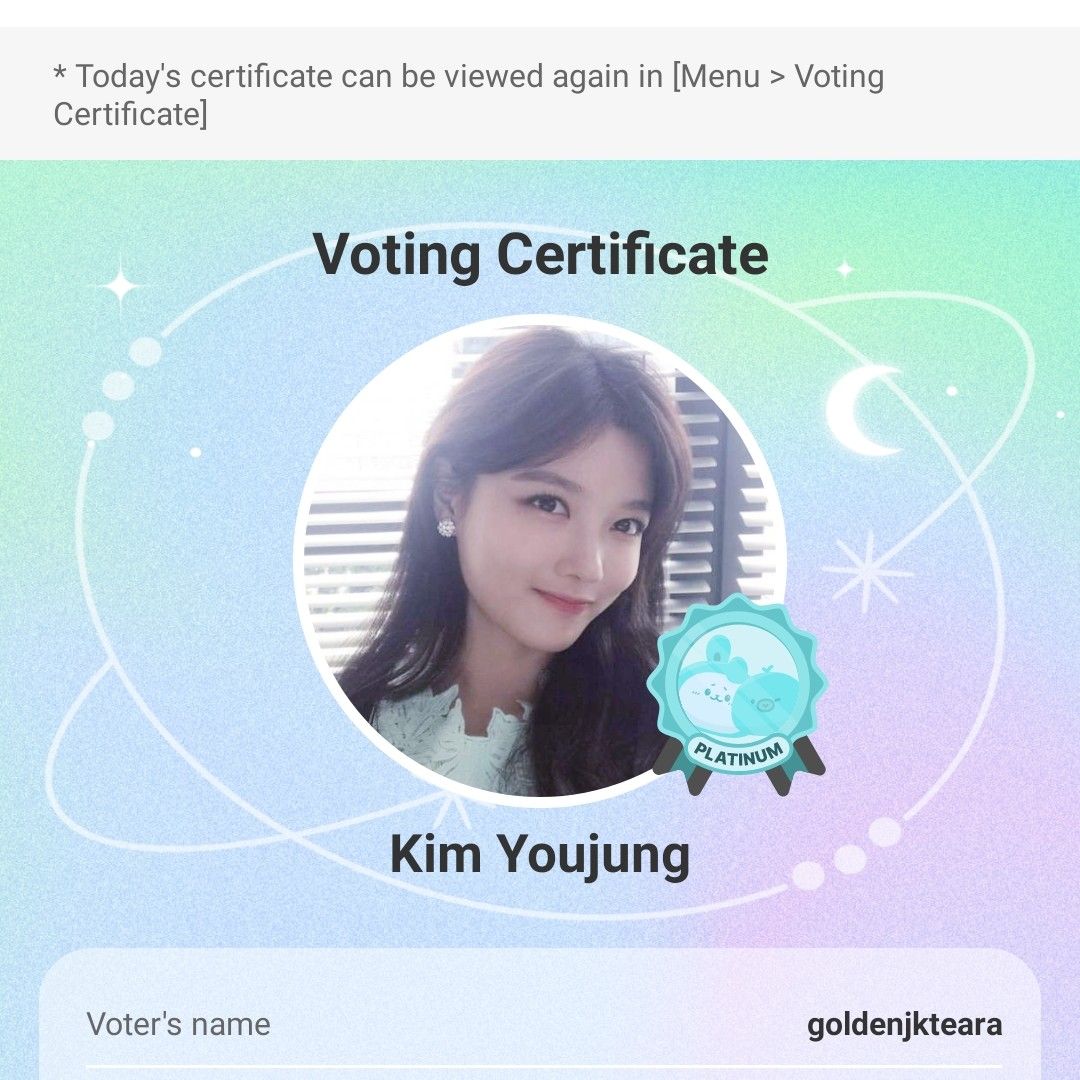This screenshot has width=1080, height=1080.
Task: Click the three white dots on lower-right orbit
Action: tap(847, 854)
